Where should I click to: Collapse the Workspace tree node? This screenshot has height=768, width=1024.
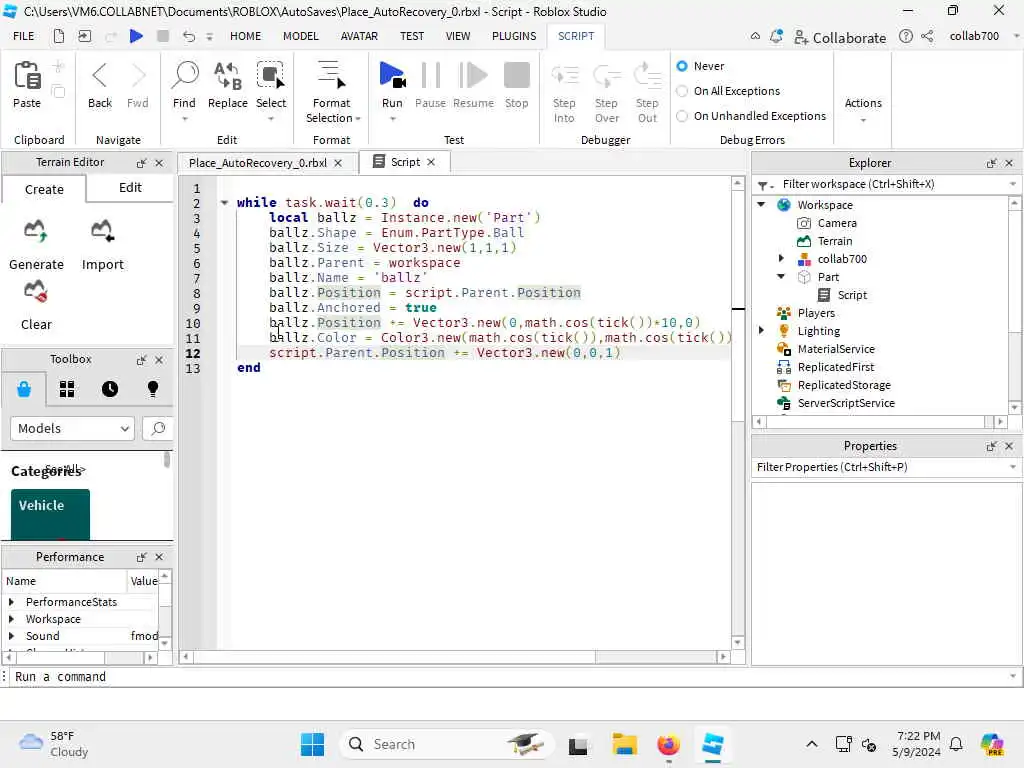[x=761, y=204]
